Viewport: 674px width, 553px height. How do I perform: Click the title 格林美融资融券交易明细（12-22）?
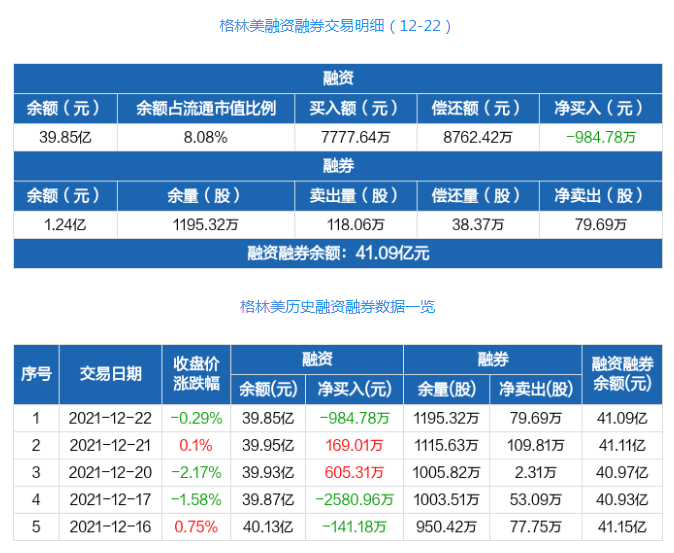tap(335, 26)
